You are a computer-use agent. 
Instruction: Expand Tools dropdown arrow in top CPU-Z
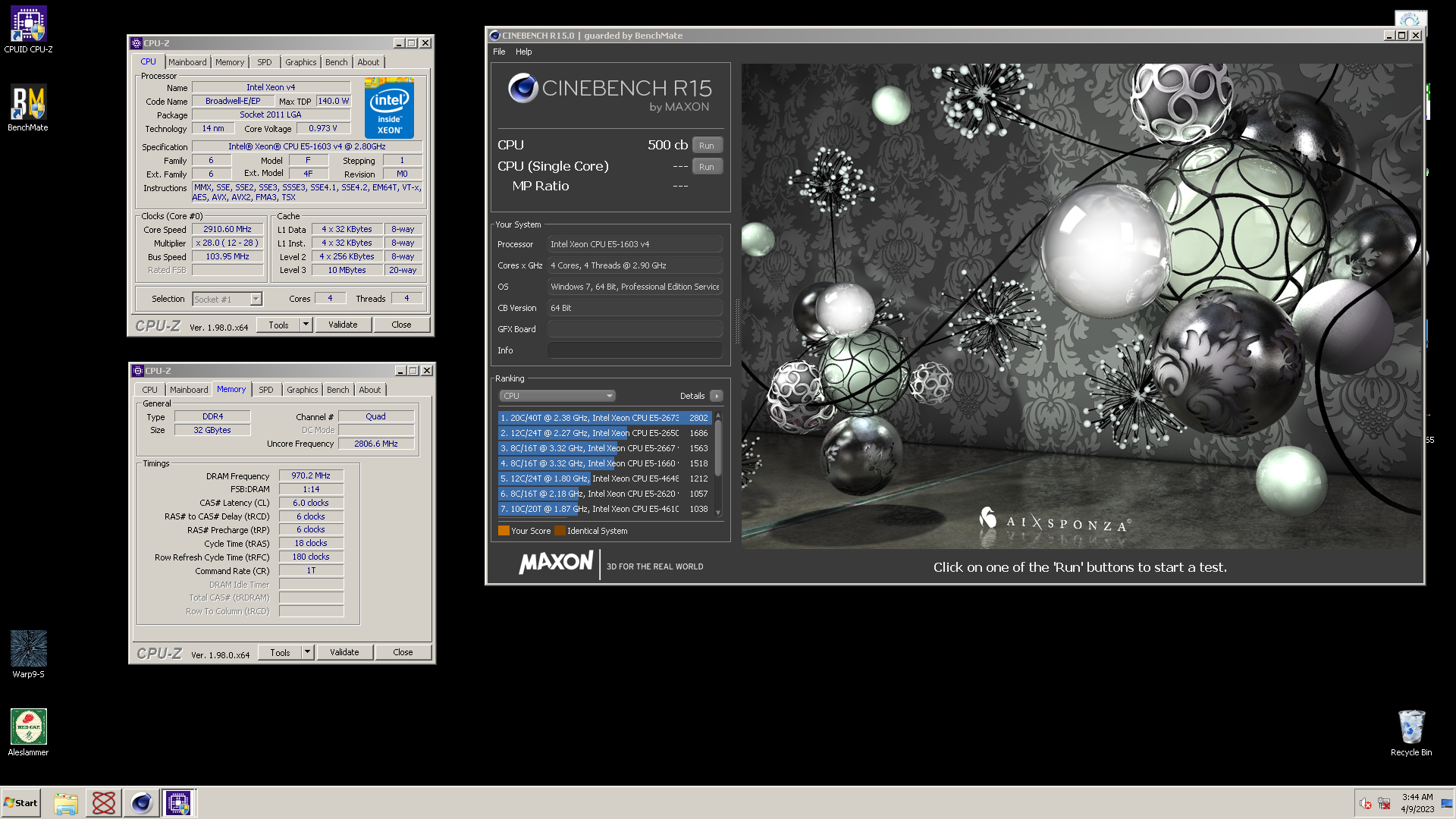coord(306,325)
